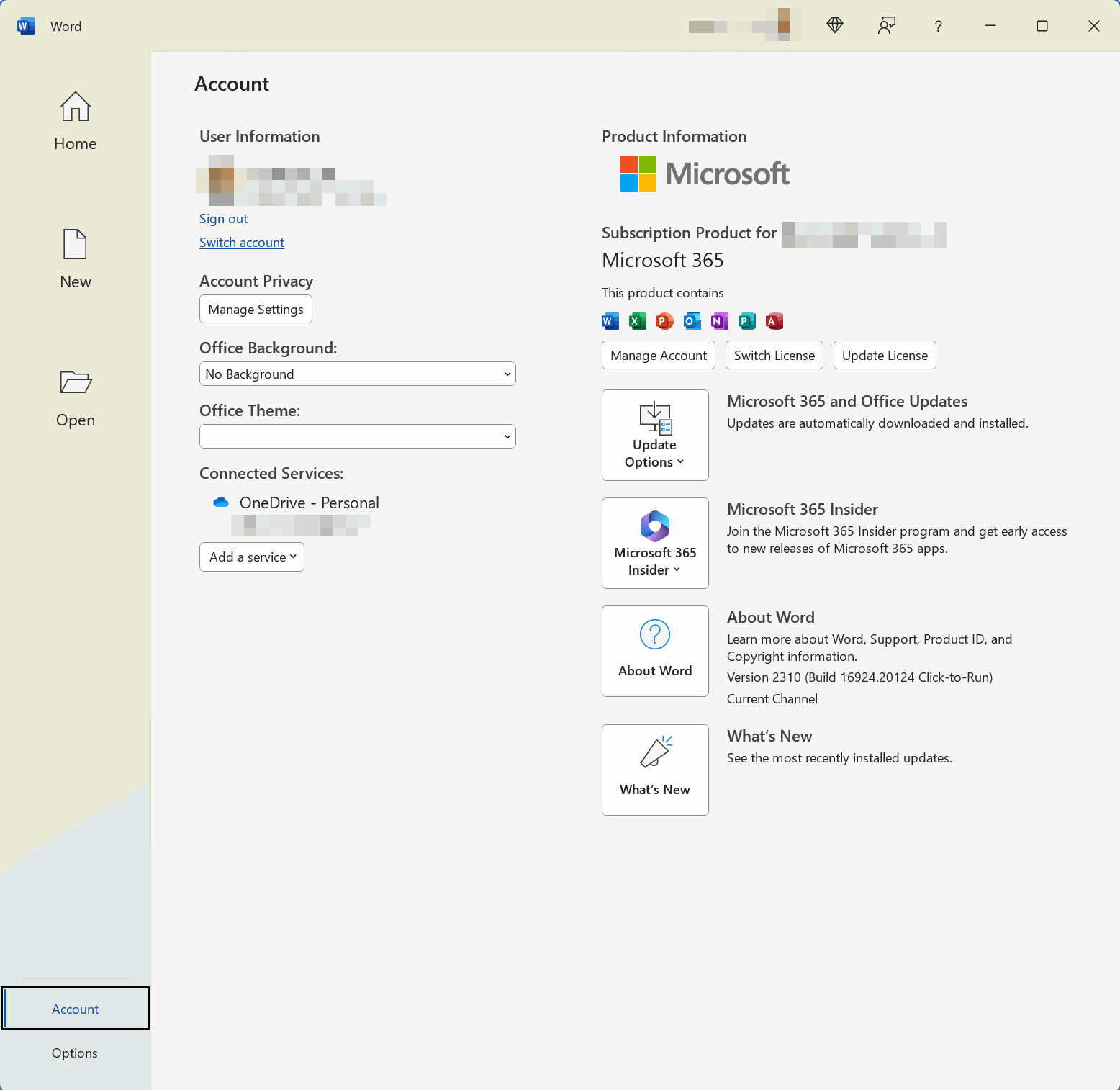Click the Word app logo

(25, 27)
